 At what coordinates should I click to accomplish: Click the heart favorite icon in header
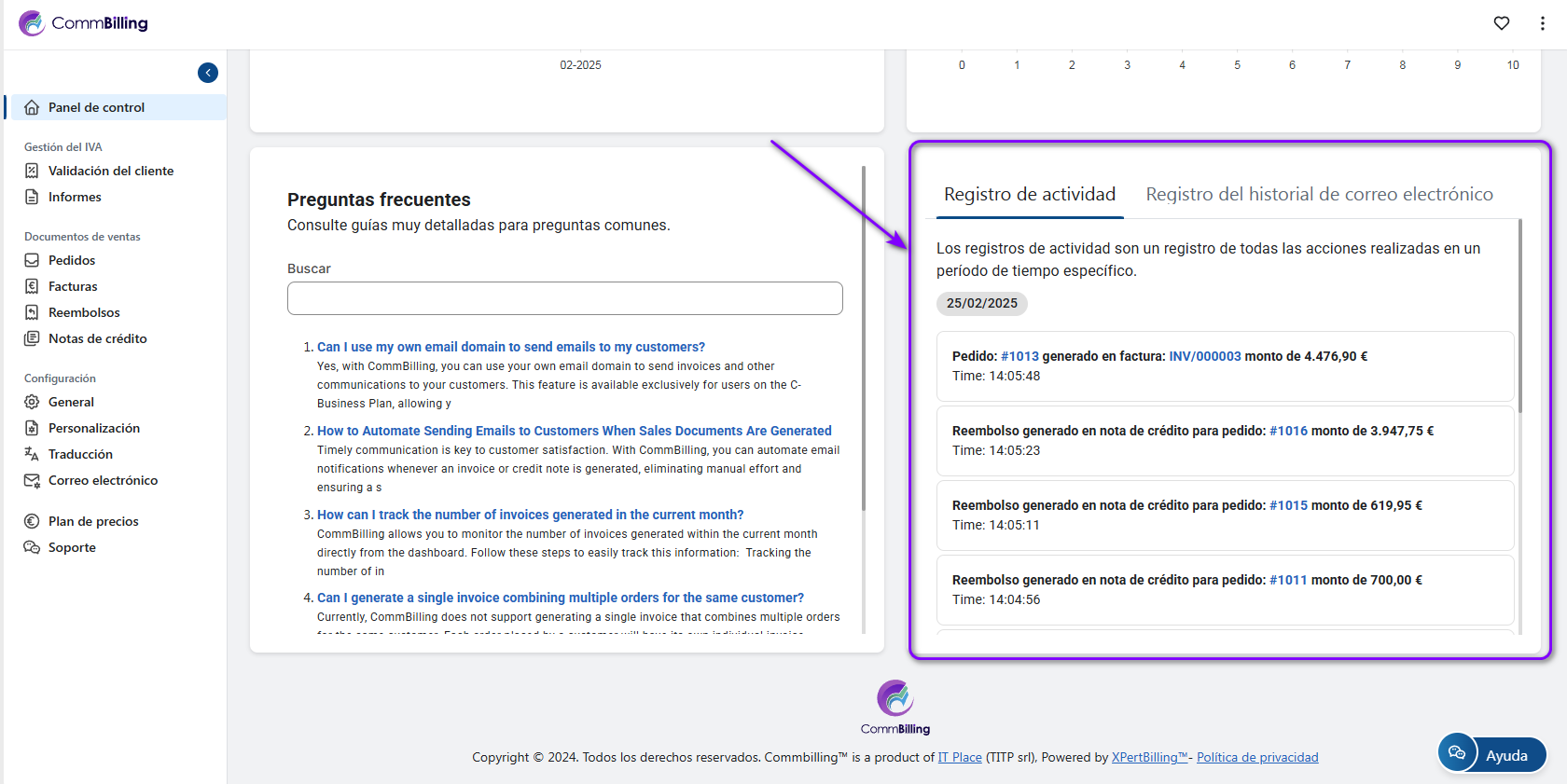pos(1502,23)
